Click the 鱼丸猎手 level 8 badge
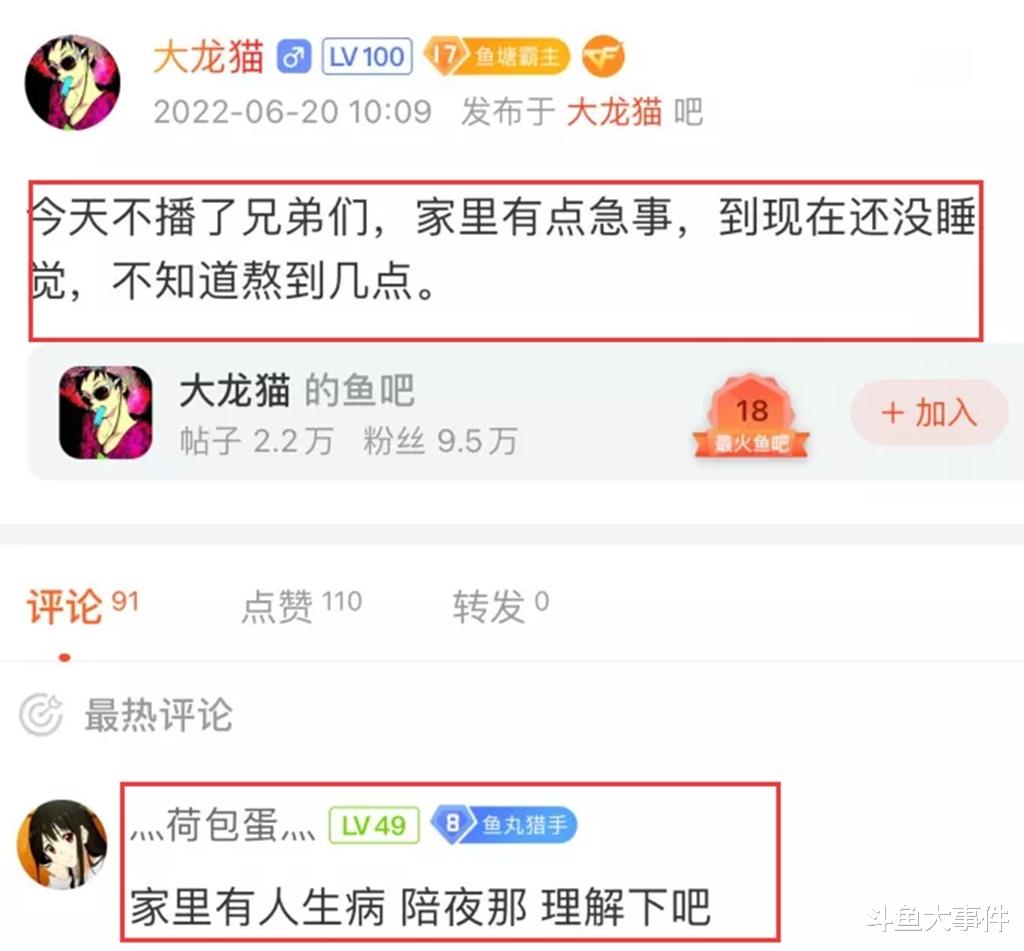 point(504,825)
